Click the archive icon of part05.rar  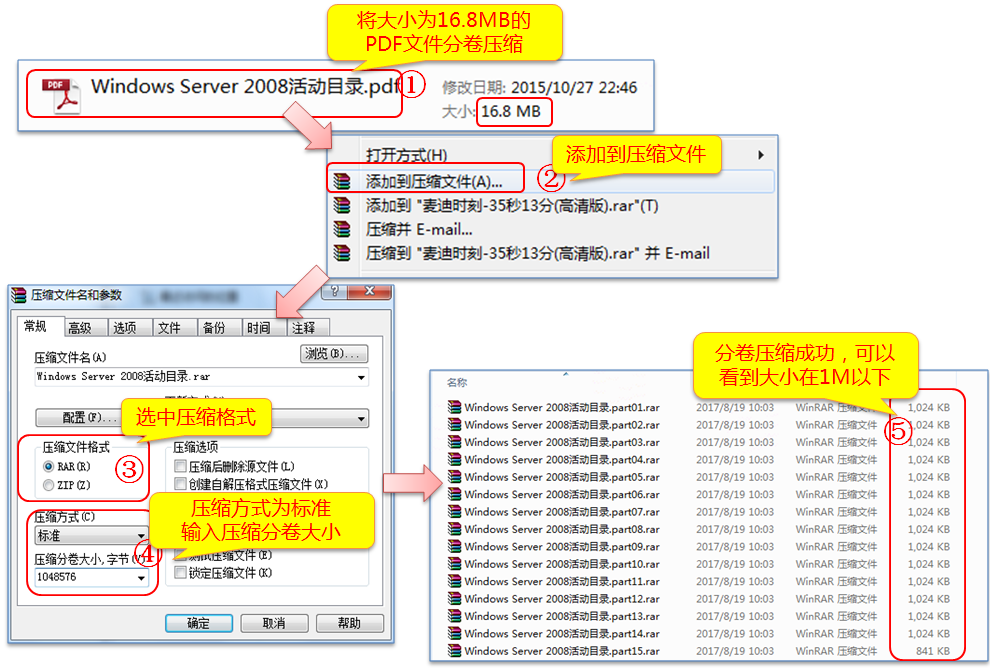(x=454, y=477)
